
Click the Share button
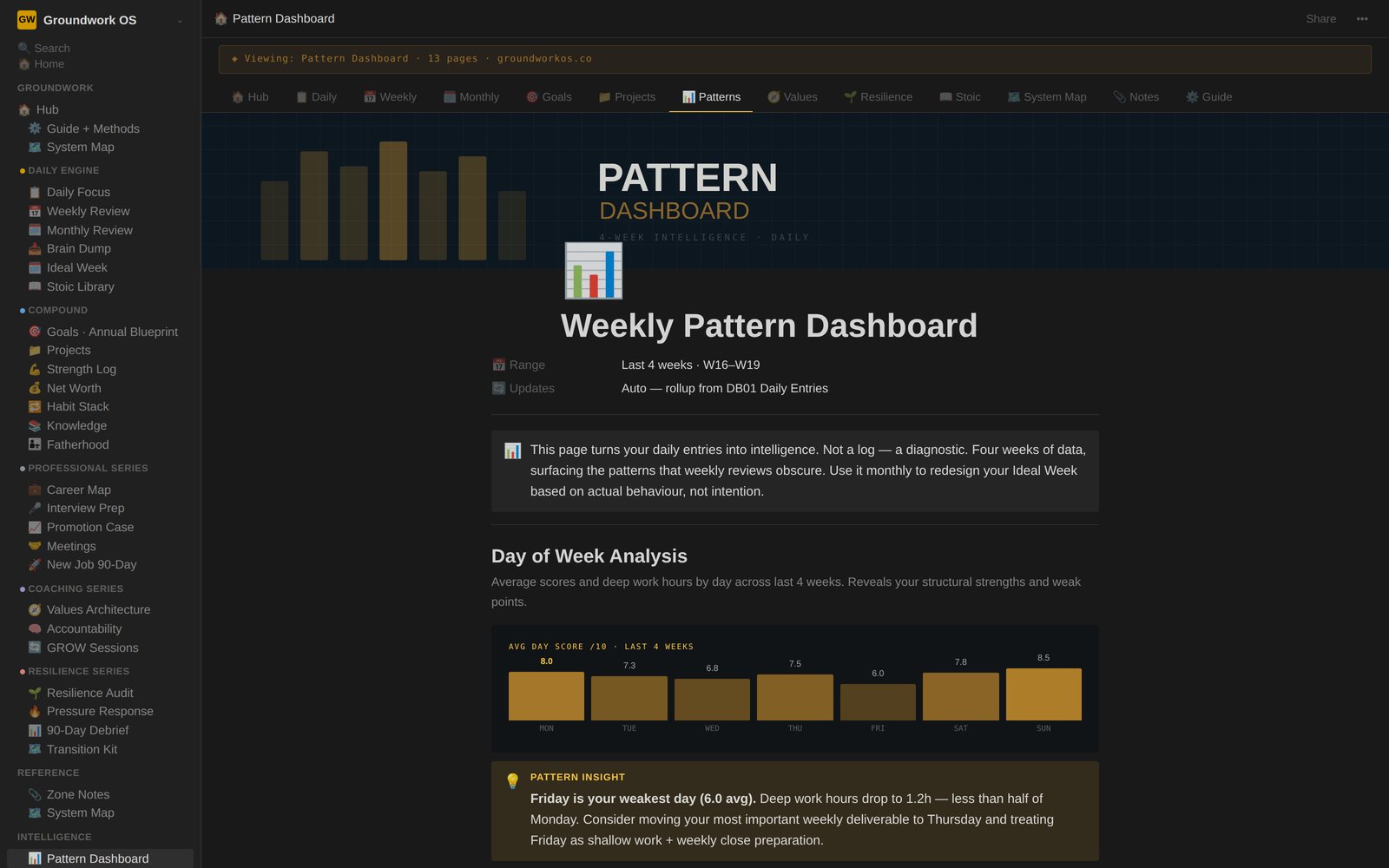tap(1320, 19)
